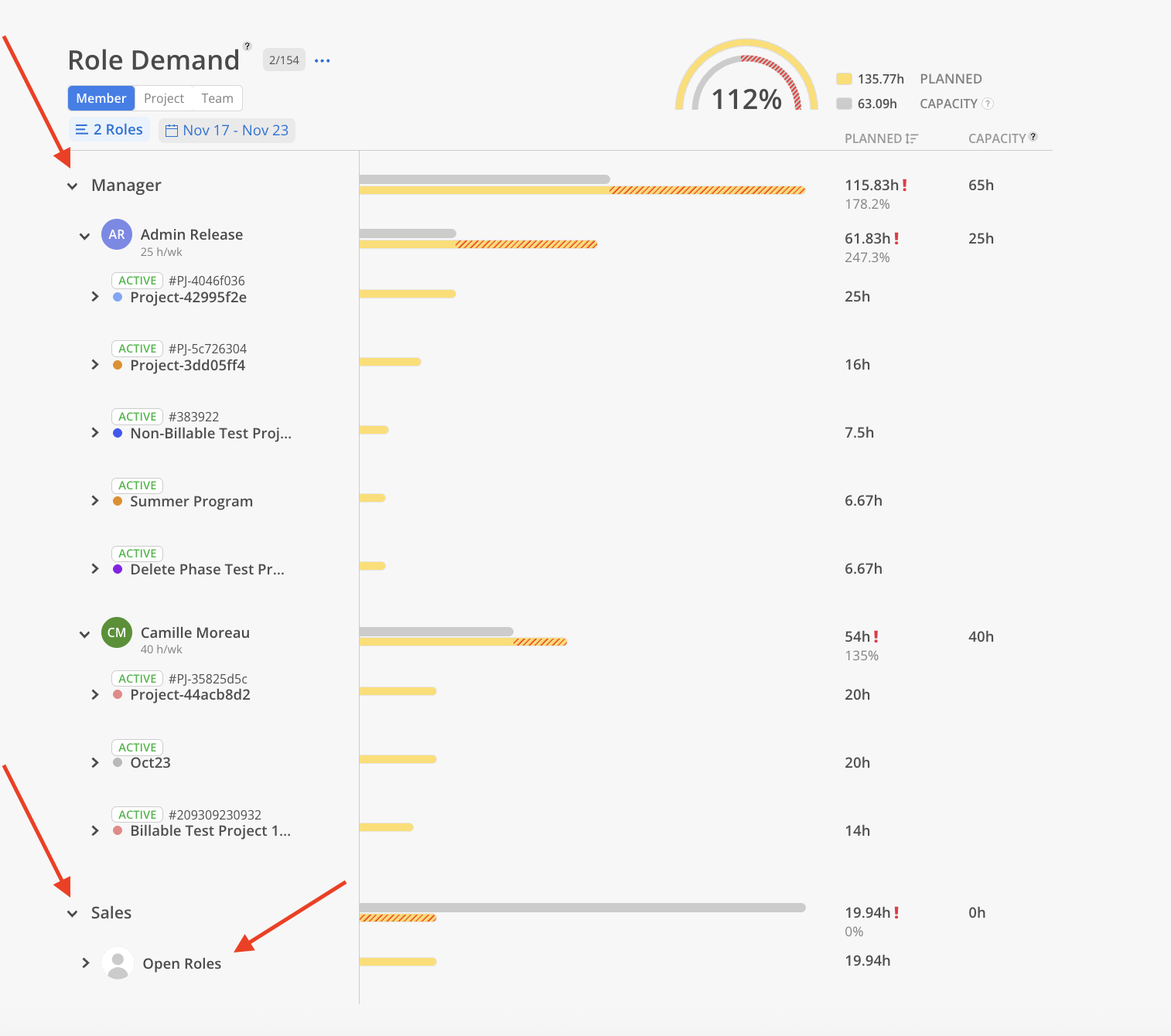Collapse Admin Release member row
Screen dimensions: 1171x1036
coord(84,236)
